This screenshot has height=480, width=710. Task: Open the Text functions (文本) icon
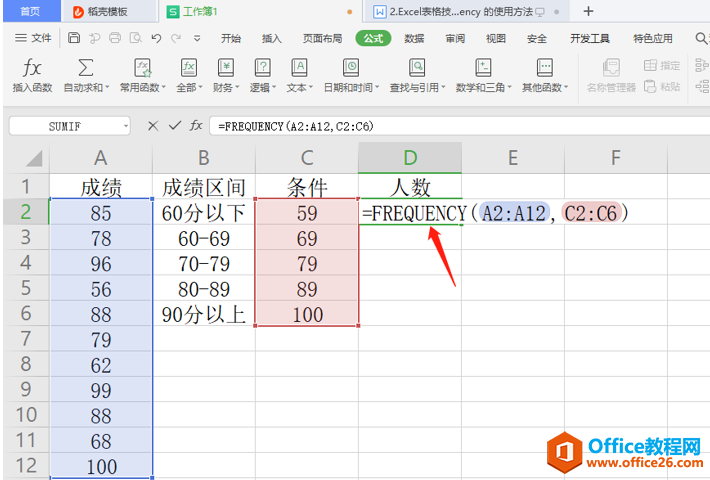click(x=299, y=68)
